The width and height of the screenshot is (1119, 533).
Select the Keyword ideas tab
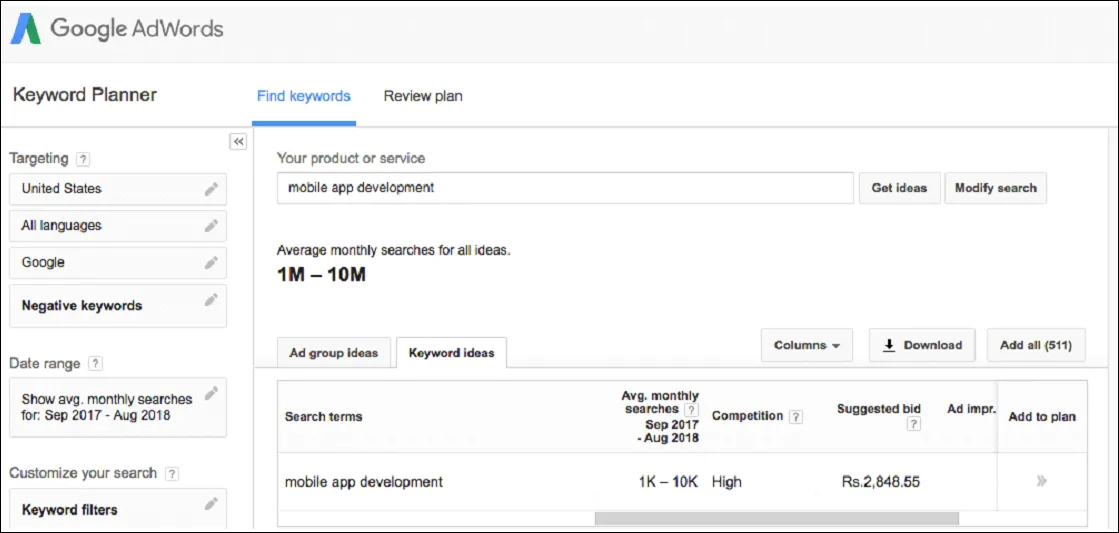pos(452,353)
